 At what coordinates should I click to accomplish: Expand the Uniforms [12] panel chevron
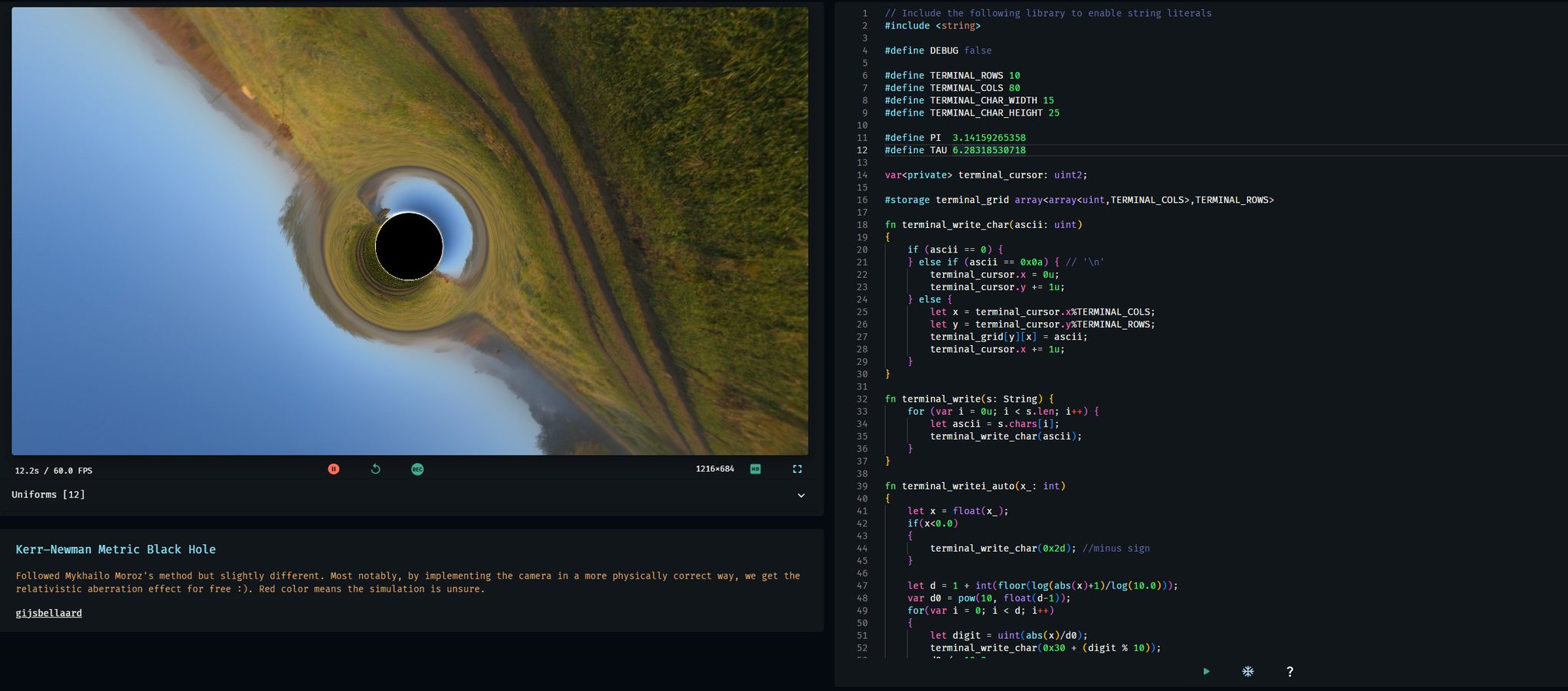[x=801, y=495]
